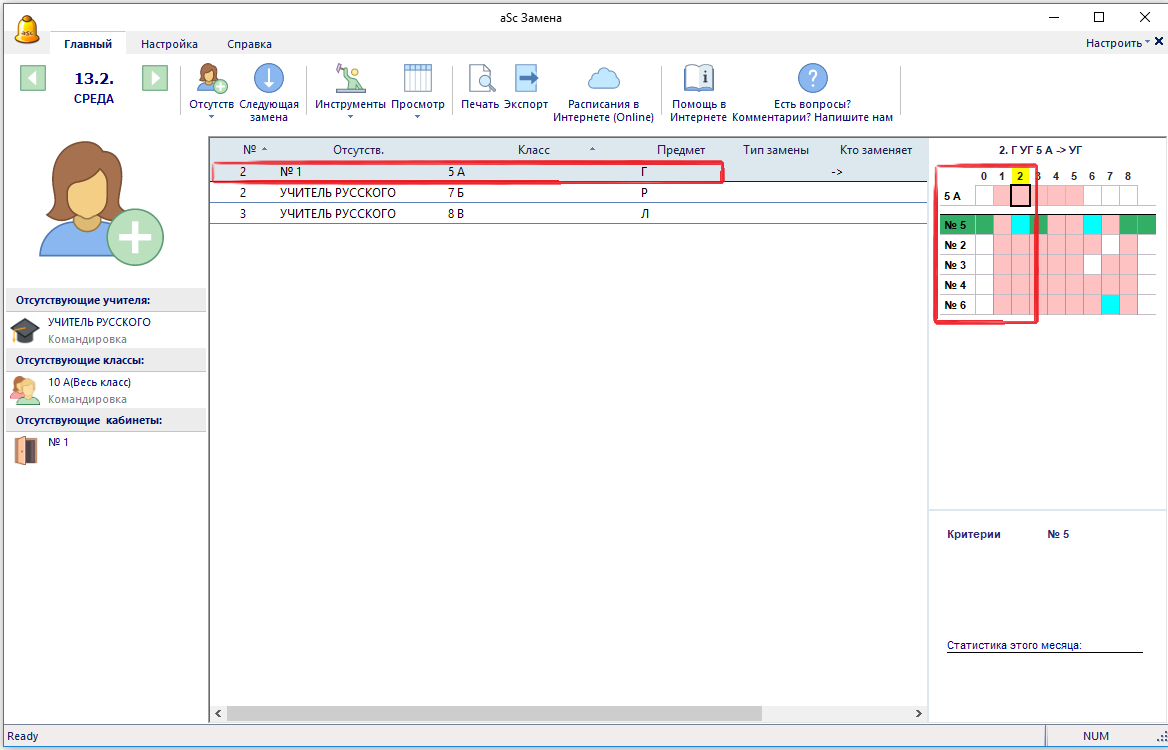Open Помощь в Интернете help icon

[698, 79]
